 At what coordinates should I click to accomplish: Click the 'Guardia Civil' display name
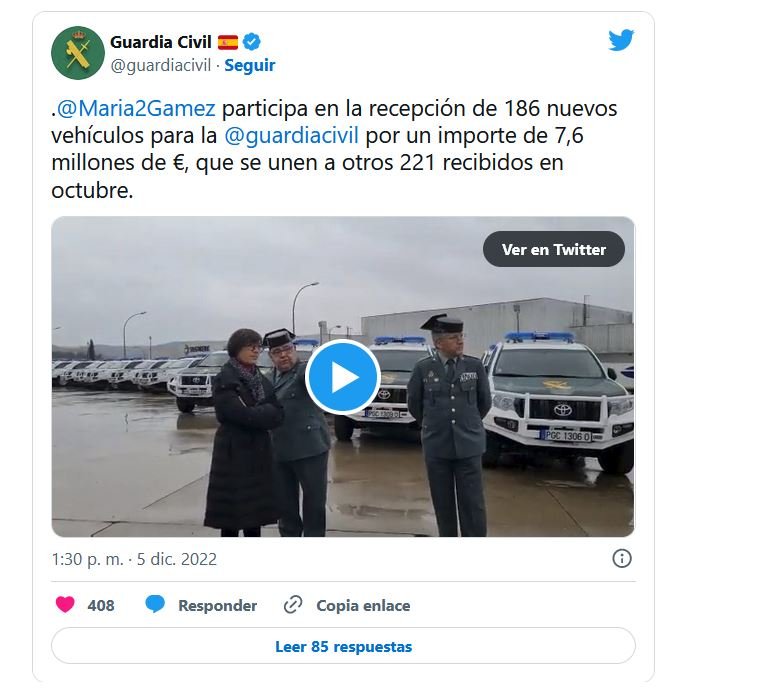(161, 42)
